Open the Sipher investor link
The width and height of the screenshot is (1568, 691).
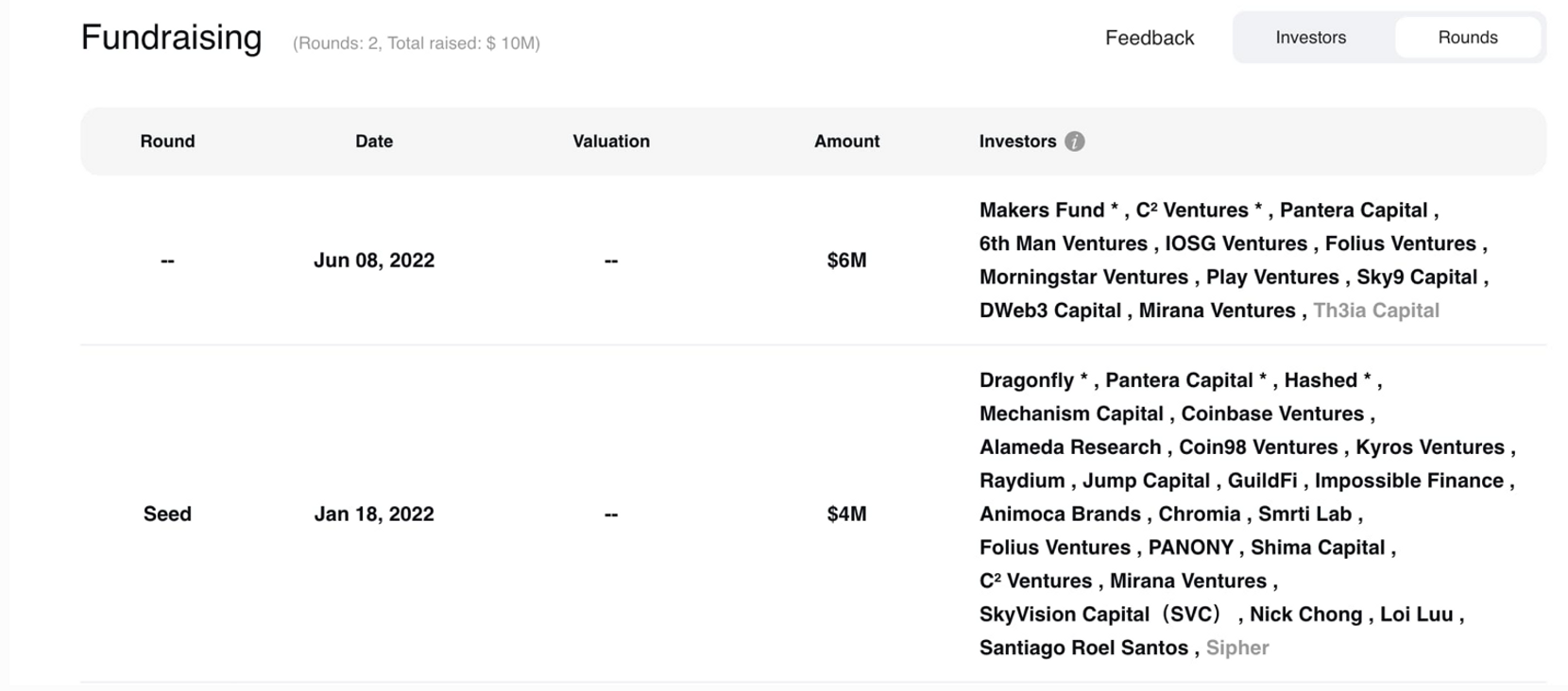pos(1237,649)
